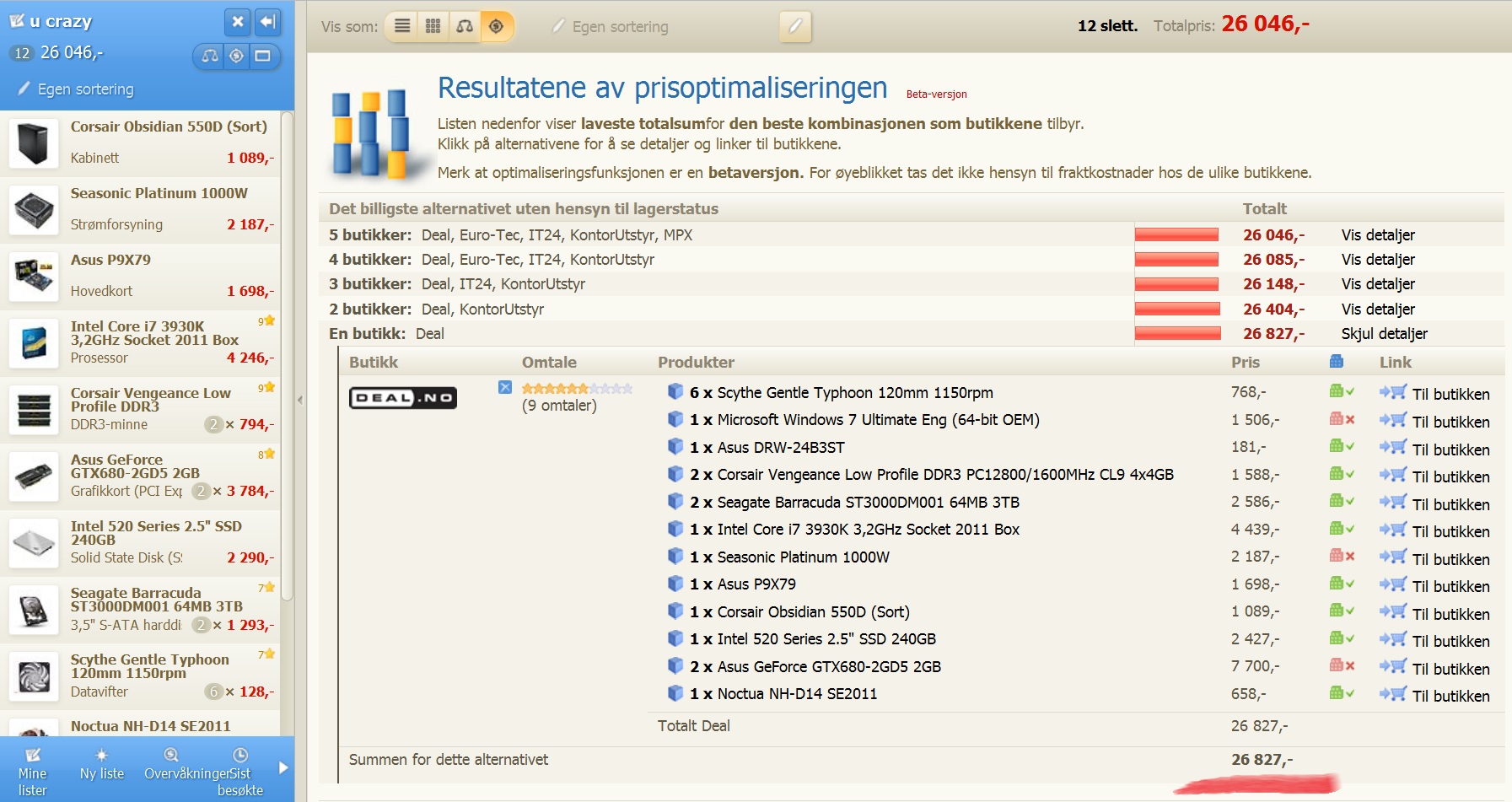The image size is (1512, 802).
Task: Select list view icon next to 'Vis som'
Action: point(403,26)
